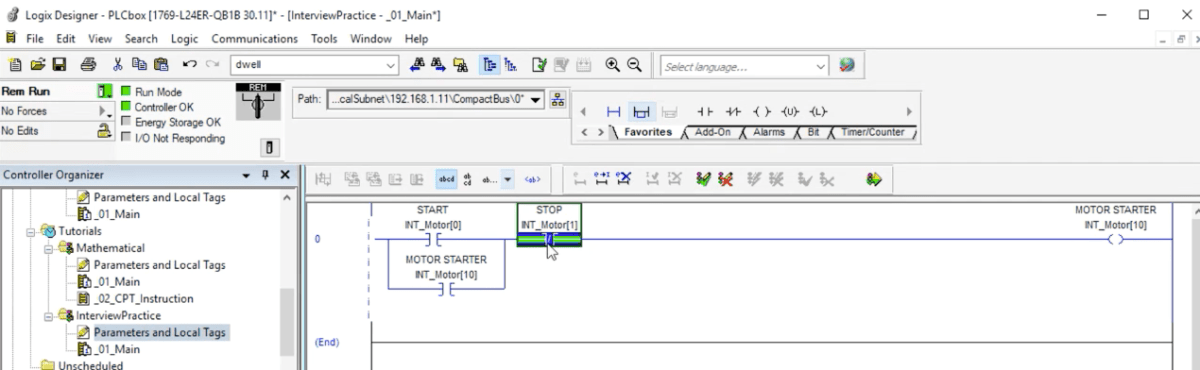Open the Logic menu

pos(185,38)
